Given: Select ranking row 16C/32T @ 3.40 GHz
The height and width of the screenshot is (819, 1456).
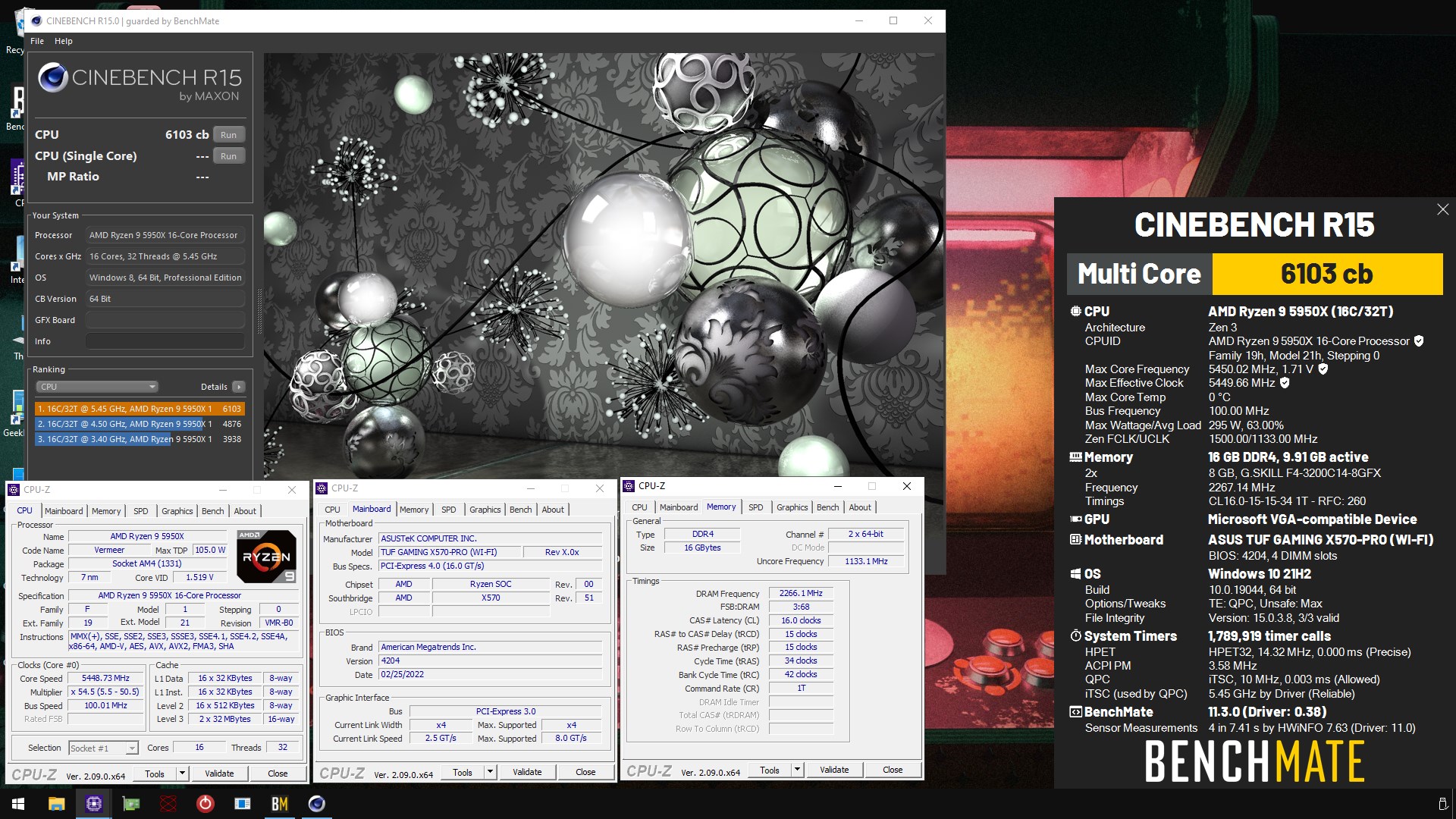Looking at the screenshot, I should coord(140,439).
